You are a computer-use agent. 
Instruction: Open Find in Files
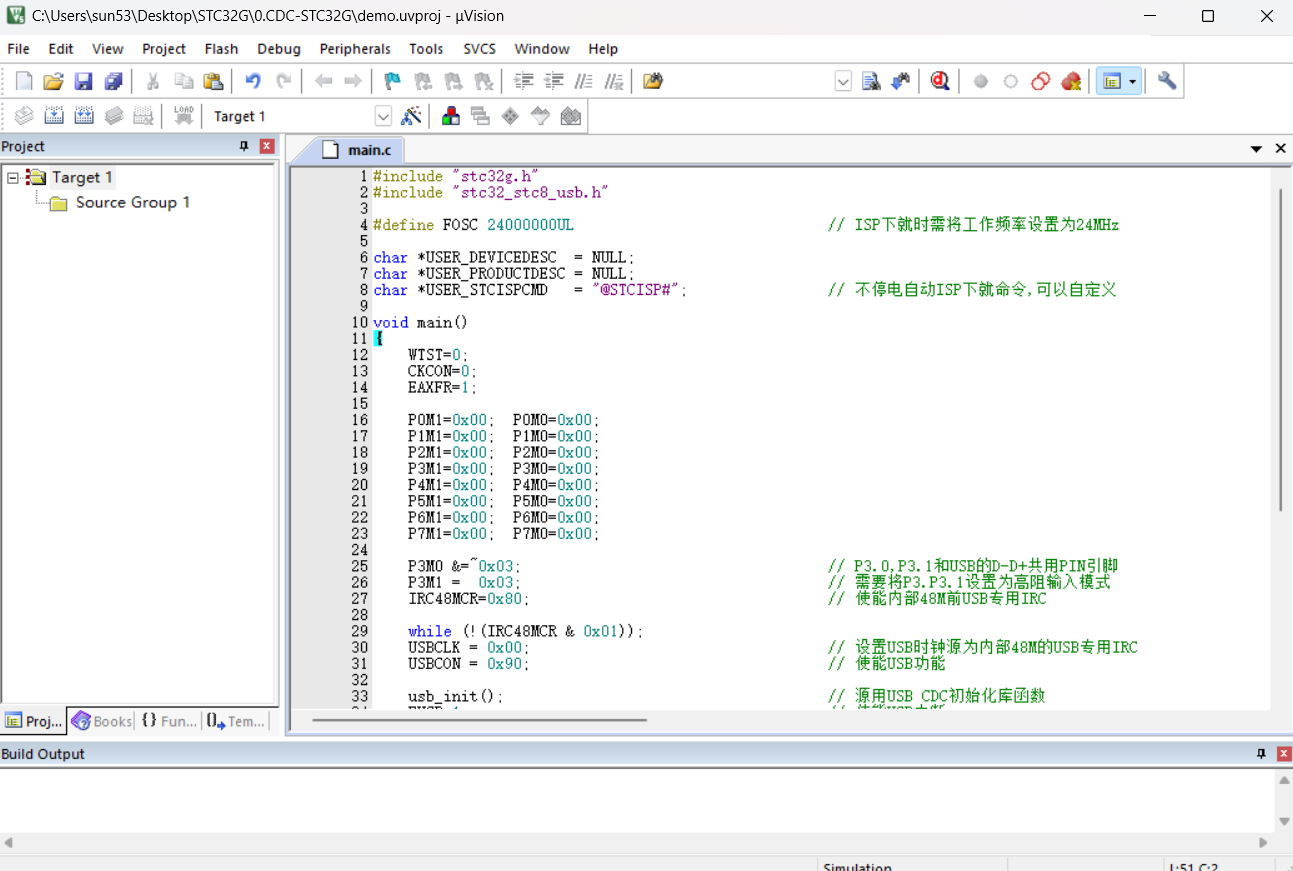(x=653, y=81)
